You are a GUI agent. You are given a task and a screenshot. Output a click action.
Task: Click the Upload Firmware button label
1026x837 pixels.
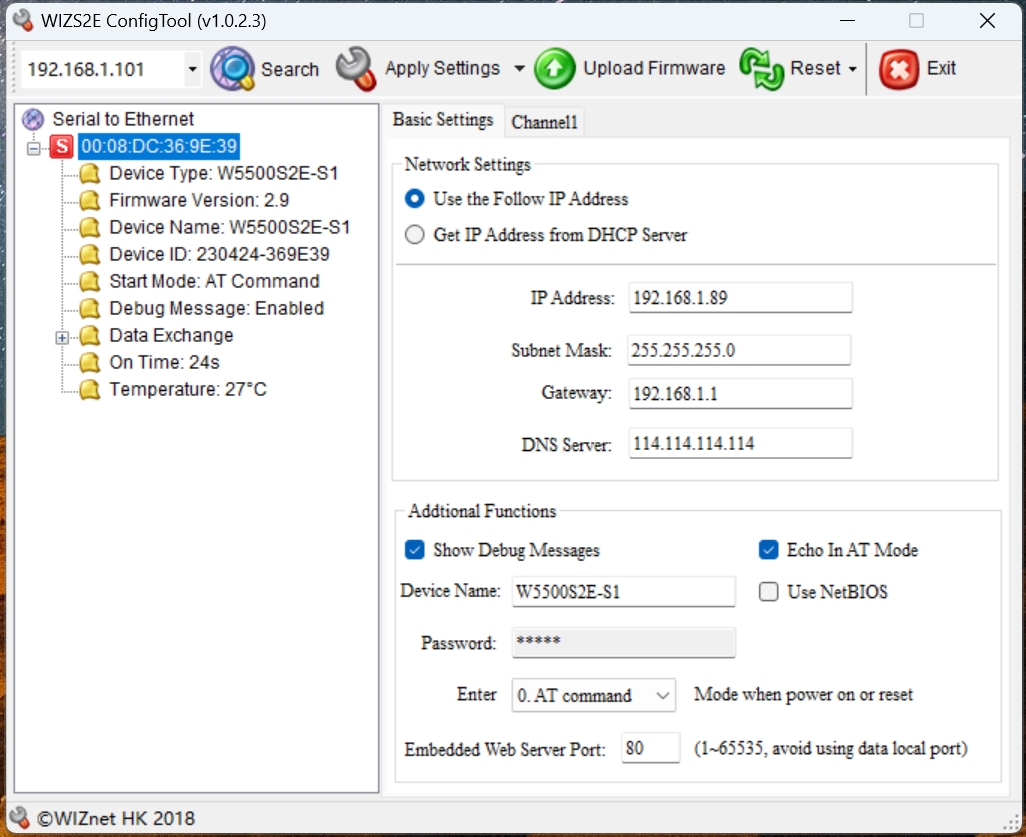654,68
